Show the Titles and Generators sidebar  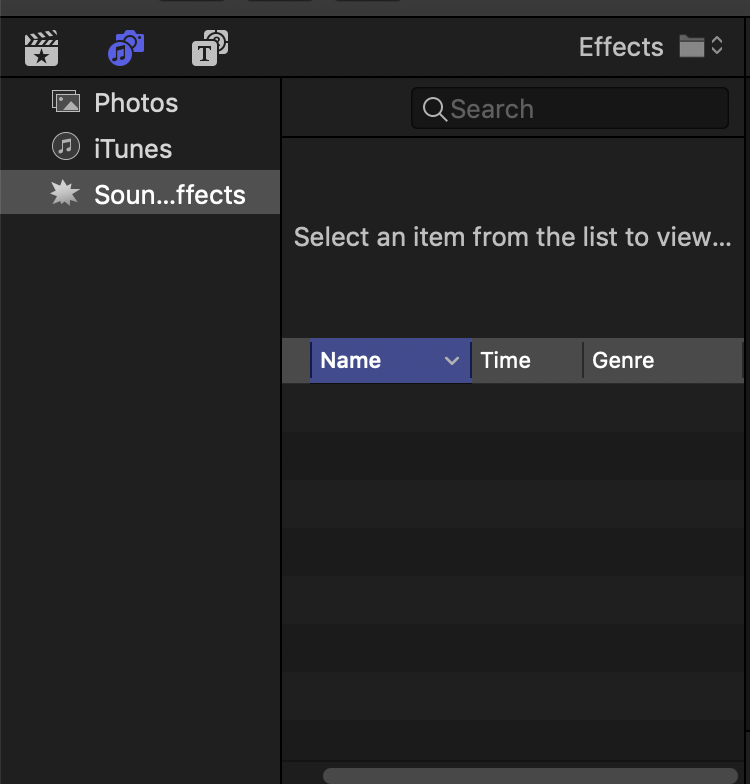(209, 48)
